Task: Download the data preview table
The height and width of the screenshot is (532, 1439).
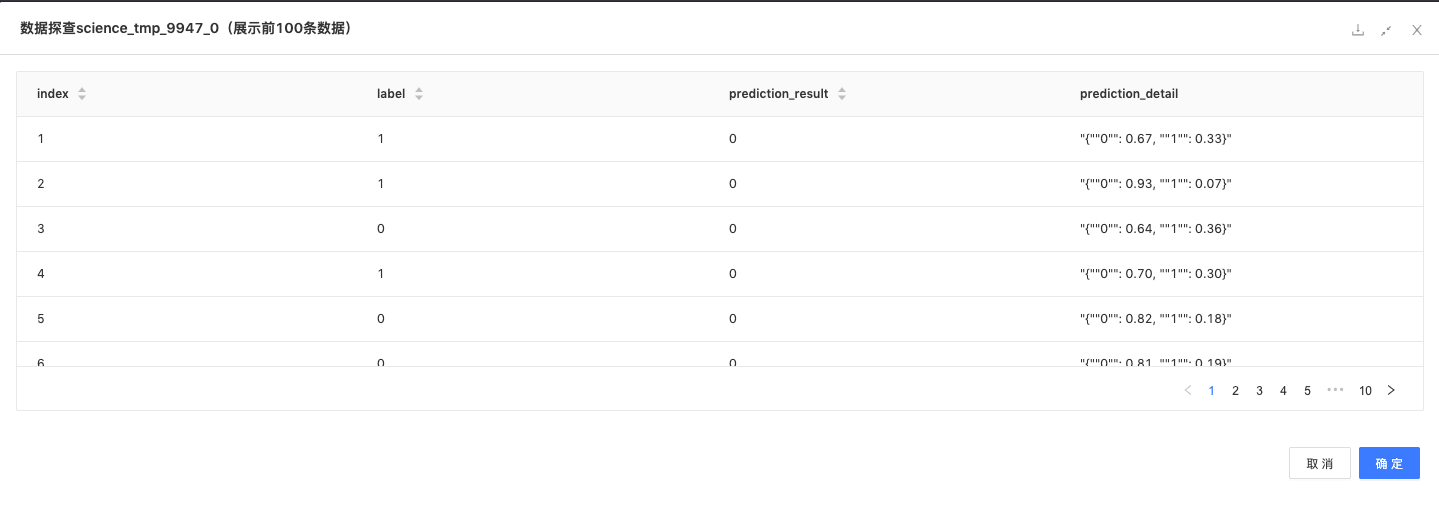Action: click(1357, 30)
